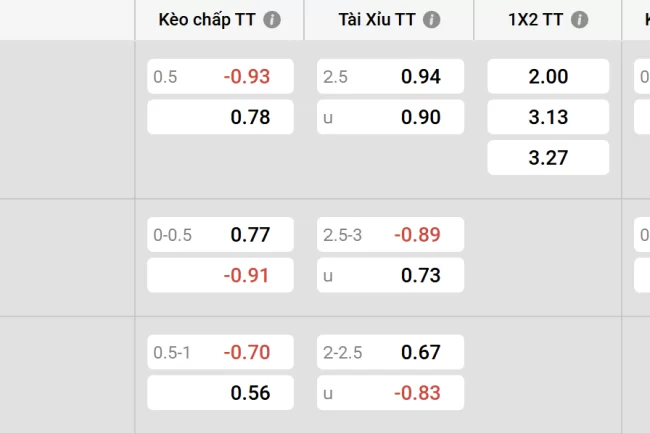
Task: Select under odds -0.83 in third match
Action: pos(391,392)
